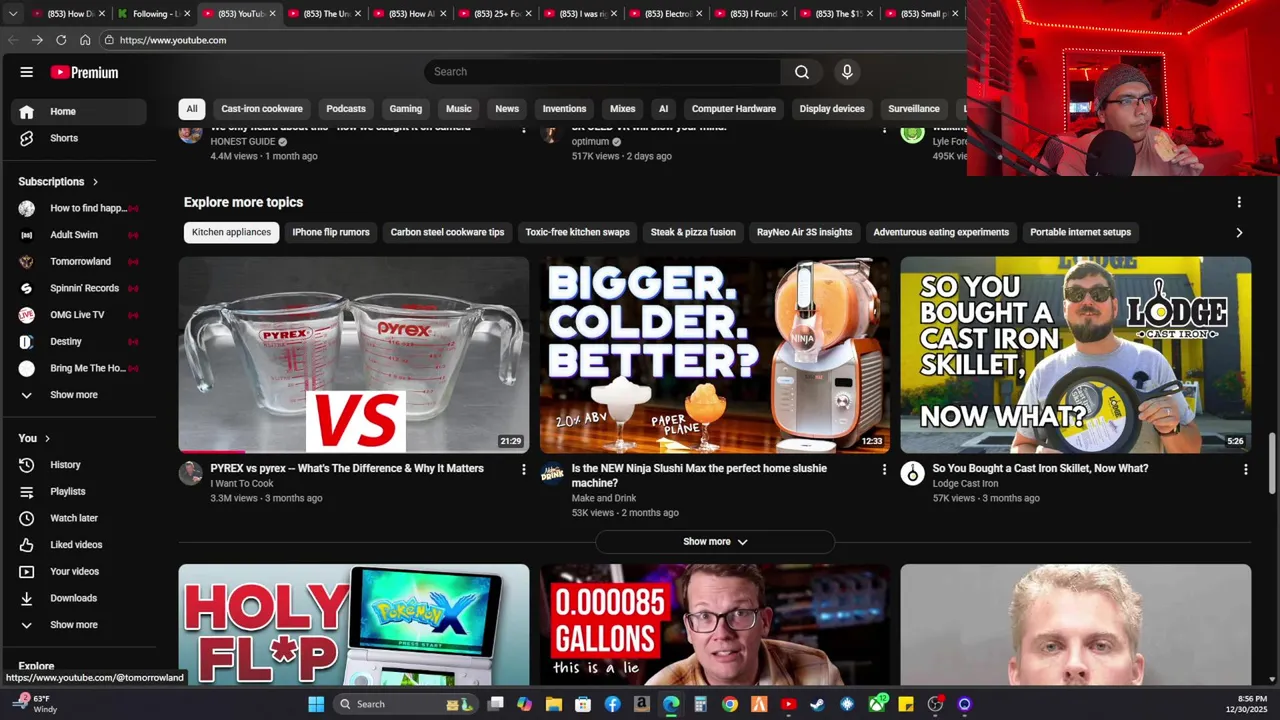Expand Subscriptions section chevron
This screenshot has width=1280, height=720.
point(95,182)
